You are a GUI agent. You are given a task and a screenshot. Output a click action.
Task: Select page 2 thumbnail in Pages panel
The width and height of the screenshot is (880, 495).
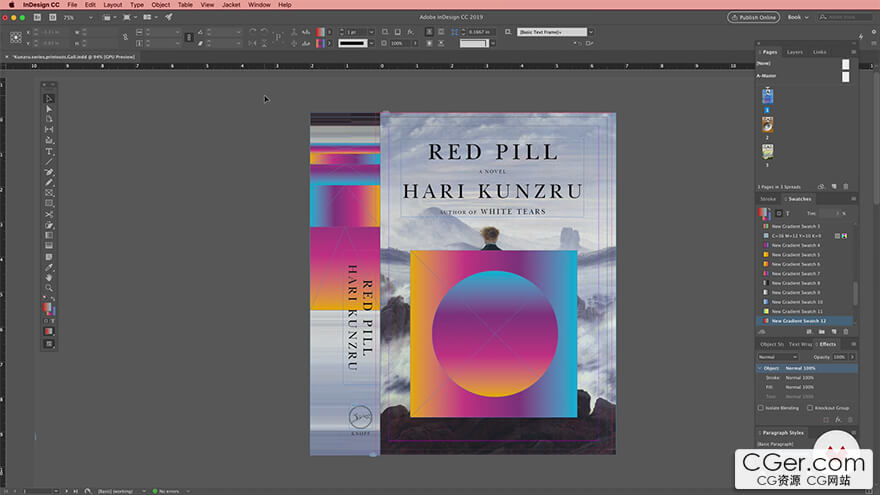[x=767, y=124]
